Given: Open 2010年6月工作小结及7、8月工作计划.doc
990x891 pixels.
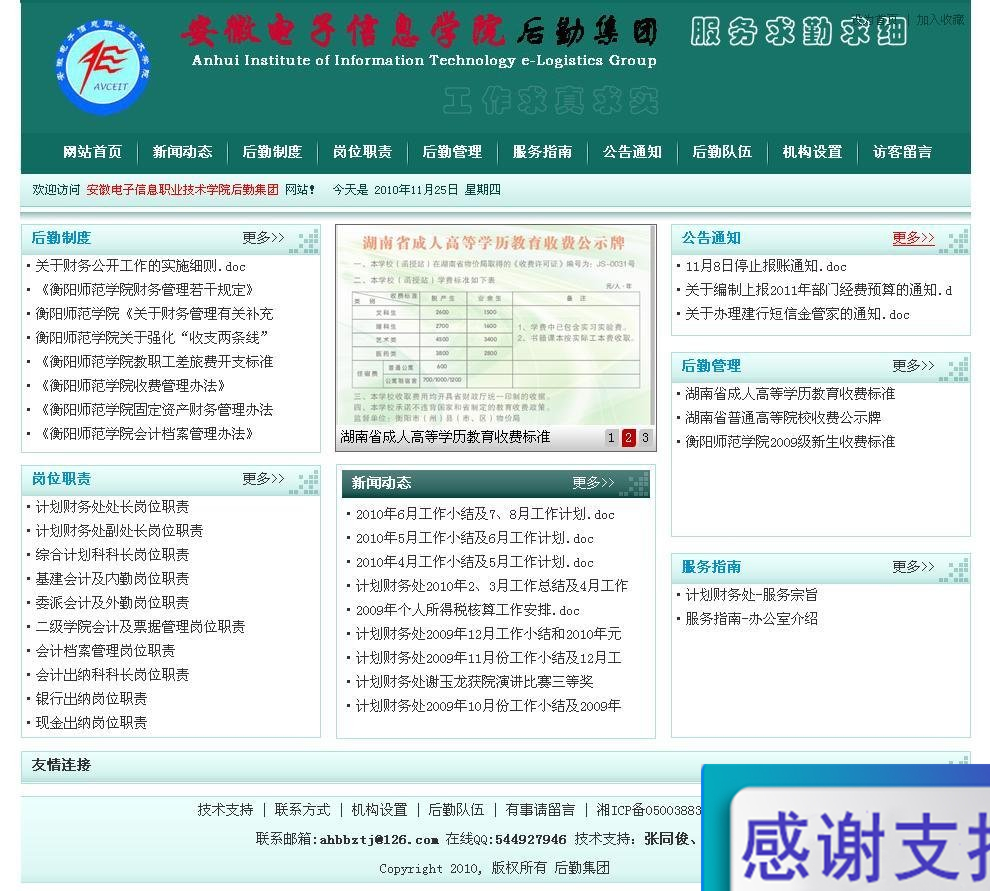Looking at the screenshot, I should 485,514.
